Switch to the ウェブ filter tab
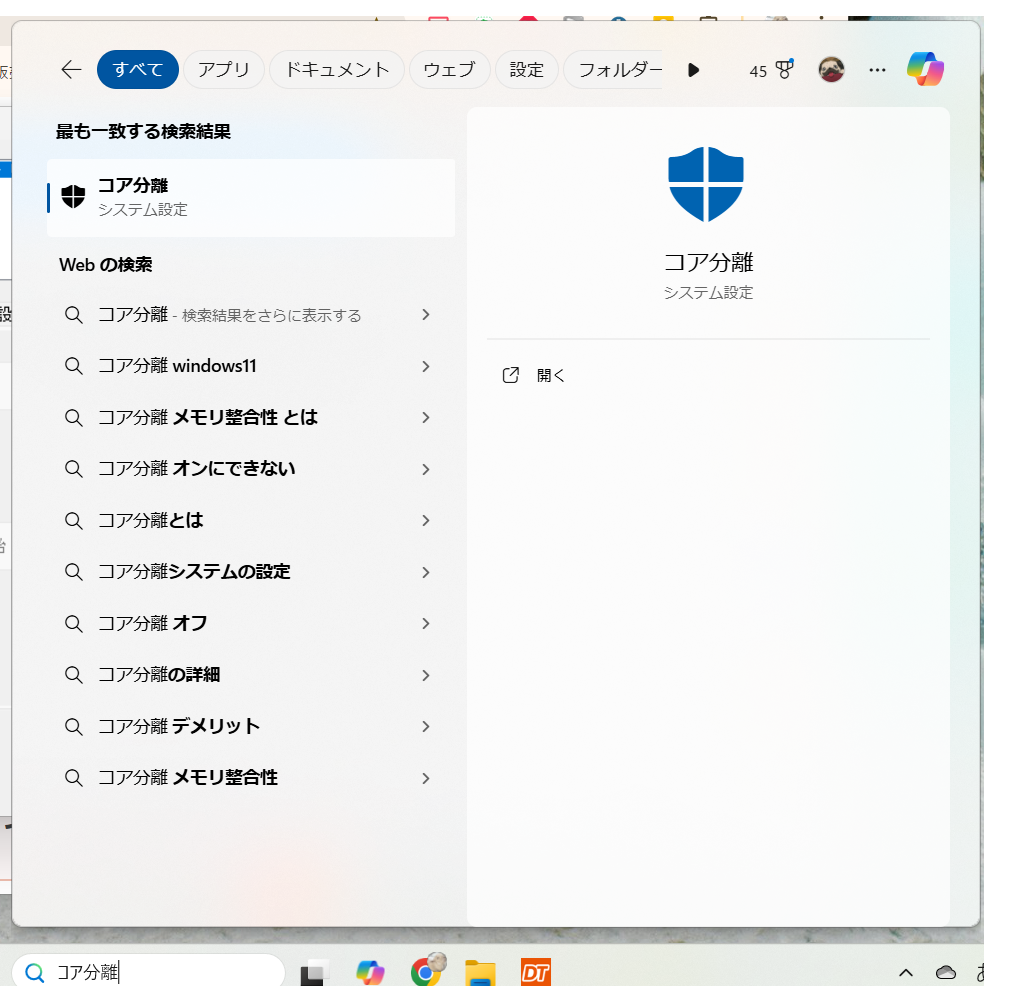 [450, 70]
